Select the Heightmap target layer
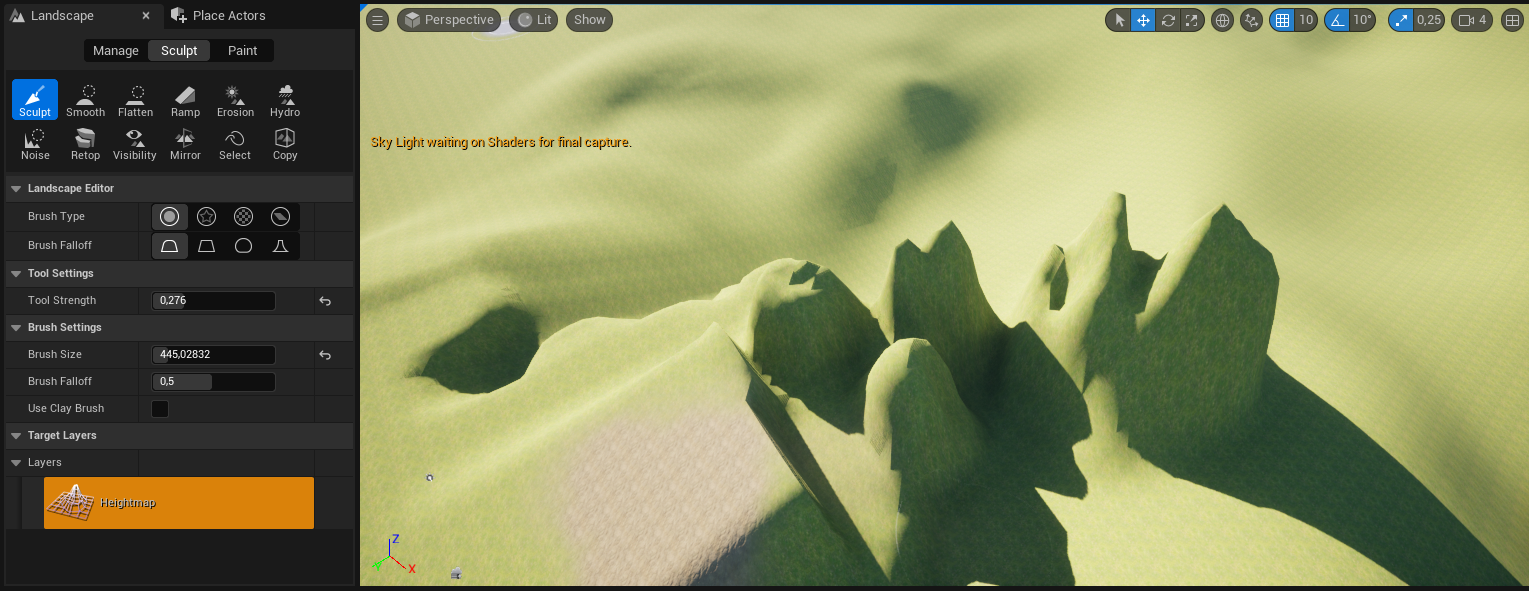 click(178, 503)
